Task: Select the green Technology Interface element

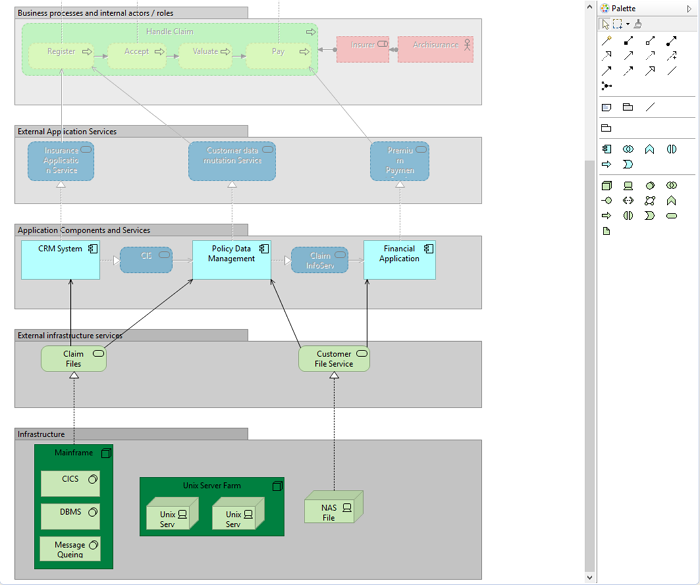Action: tap(606, 201)
